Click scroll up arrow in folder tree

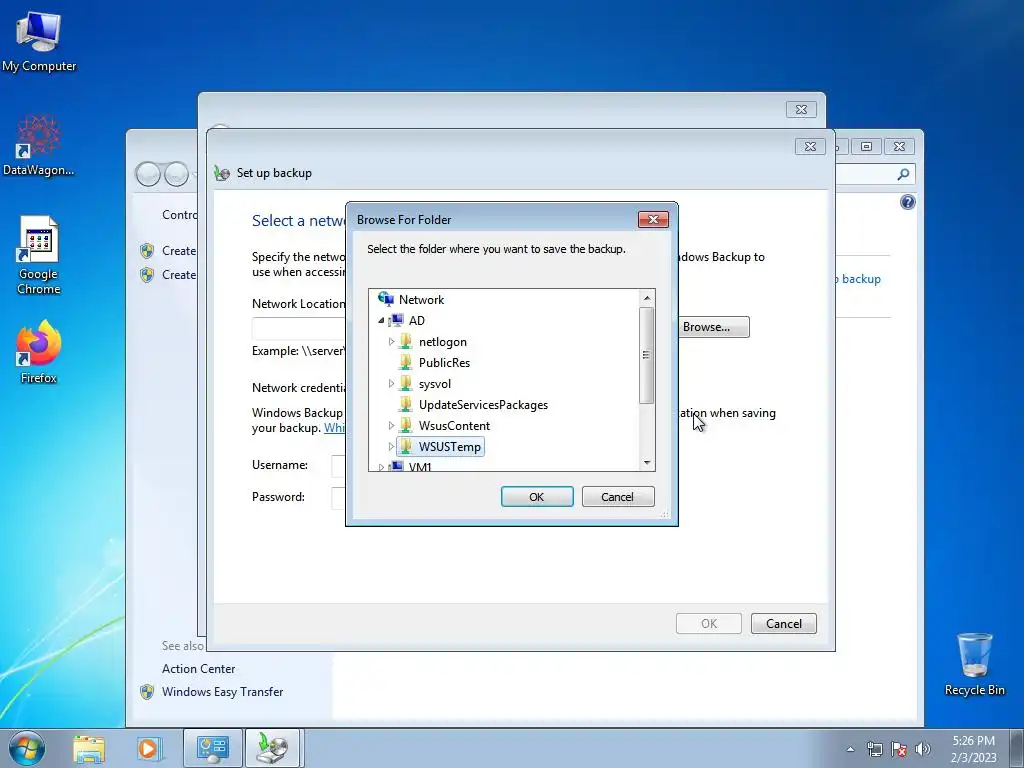(647, 298)
